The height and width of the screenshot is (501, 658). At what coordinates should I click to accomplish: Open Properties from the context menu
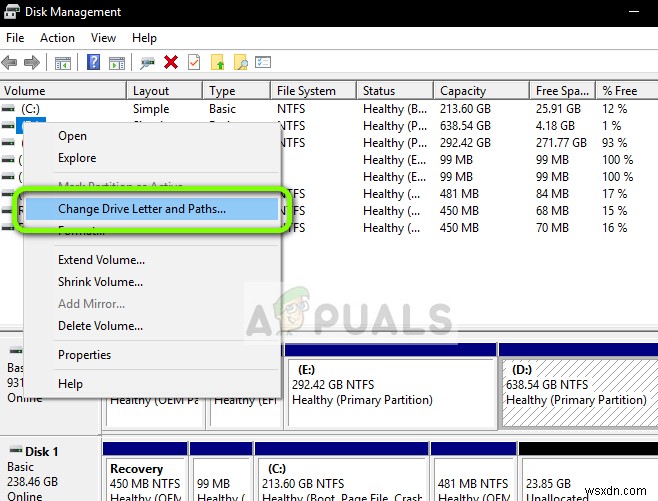pos(152,355)
